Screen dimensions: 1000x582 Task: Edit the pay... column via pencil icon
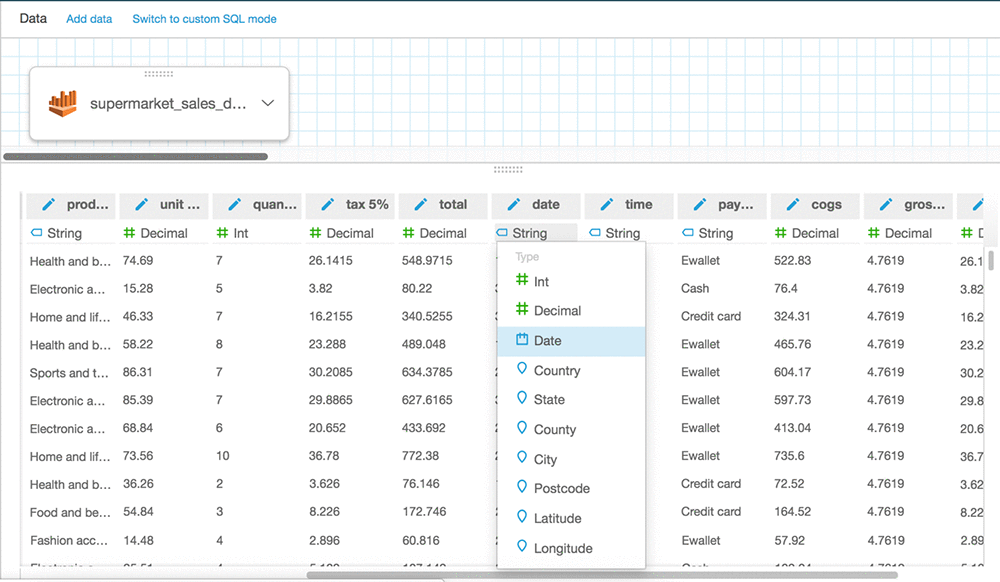click(700, 205)
